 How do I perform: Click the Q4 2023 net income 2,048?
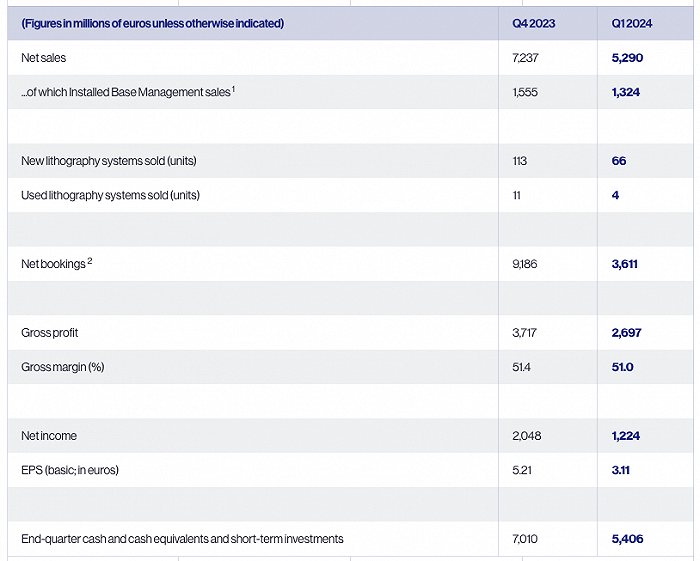pyautogui.click(x=527, y=436)
